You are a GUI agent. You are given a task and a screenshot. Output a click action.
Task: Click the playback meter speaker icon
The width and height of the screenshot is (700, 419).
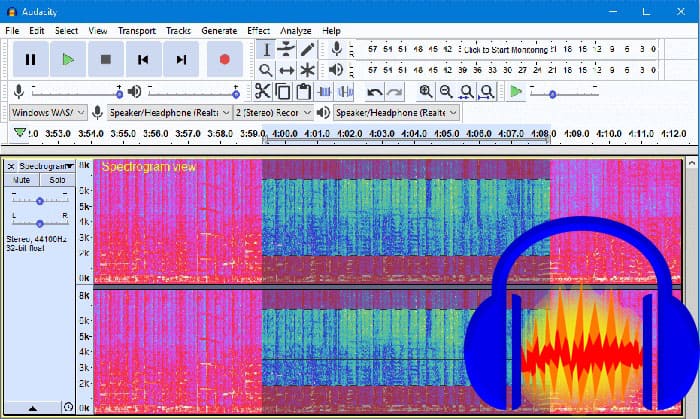coord(336,70)
